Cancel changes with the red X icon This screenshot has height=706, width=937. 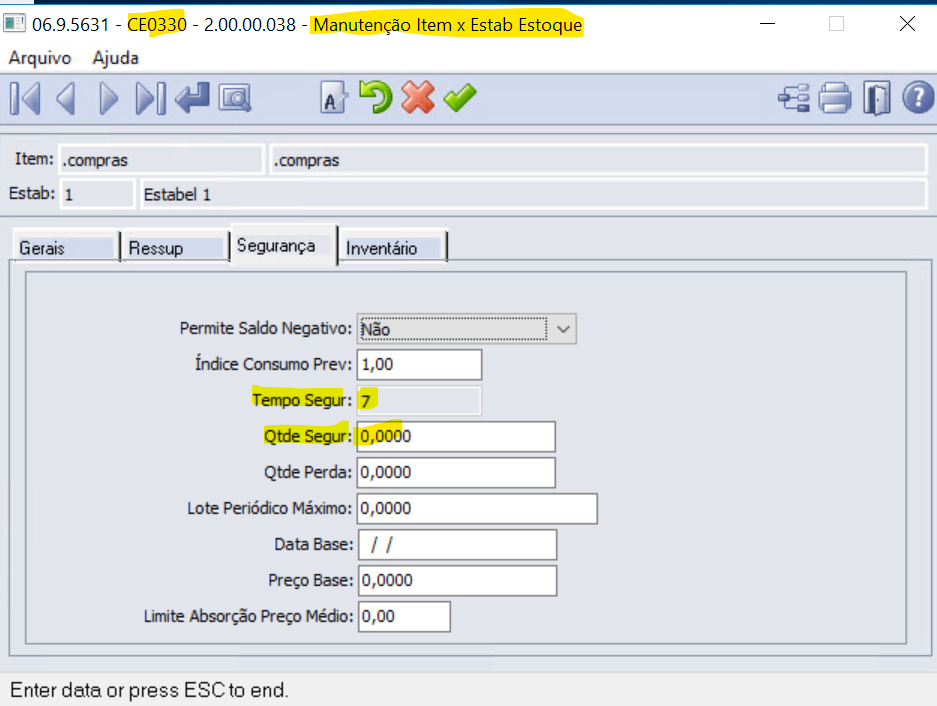click(x=417, y=97)
